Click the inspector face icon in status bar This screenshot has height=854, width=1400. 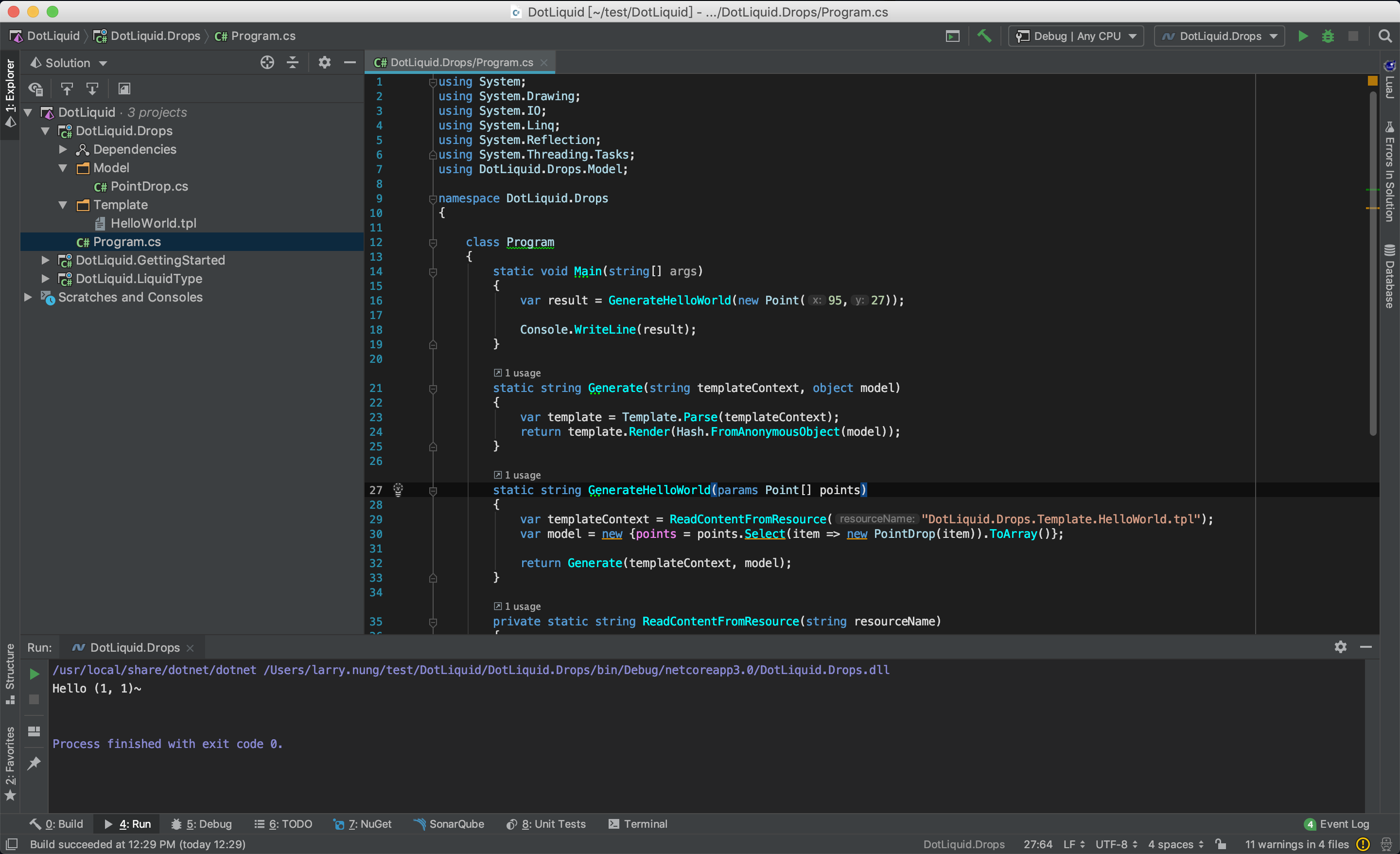(x=1386, y=844)
